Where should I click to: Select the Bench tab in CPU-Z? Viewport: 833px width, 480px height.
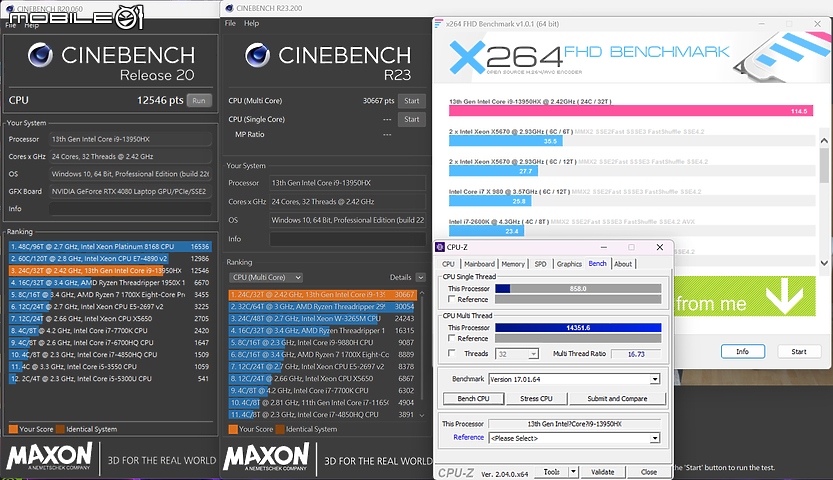(x=597, y=263)
